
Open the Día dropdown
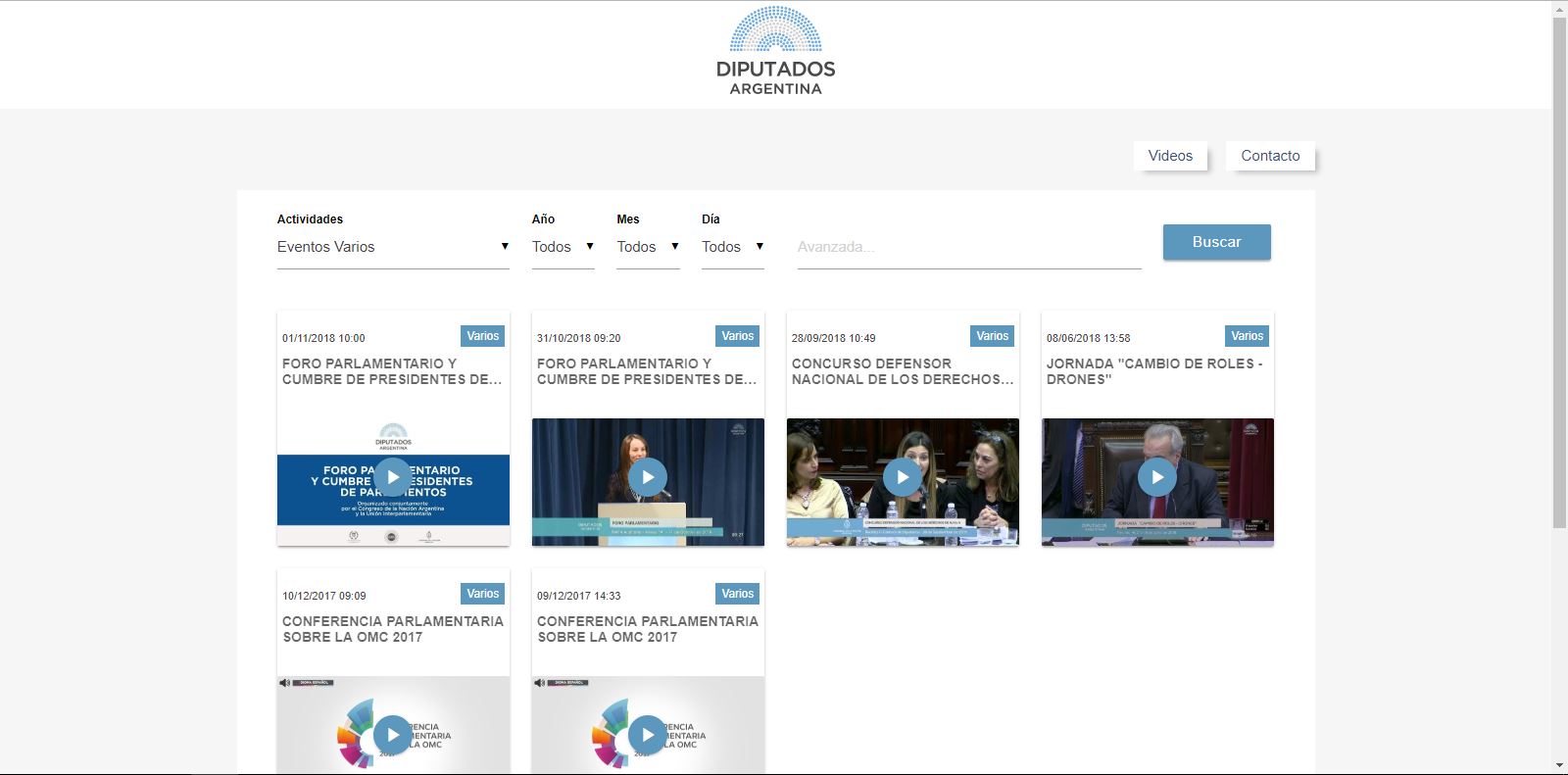point(732,247)
